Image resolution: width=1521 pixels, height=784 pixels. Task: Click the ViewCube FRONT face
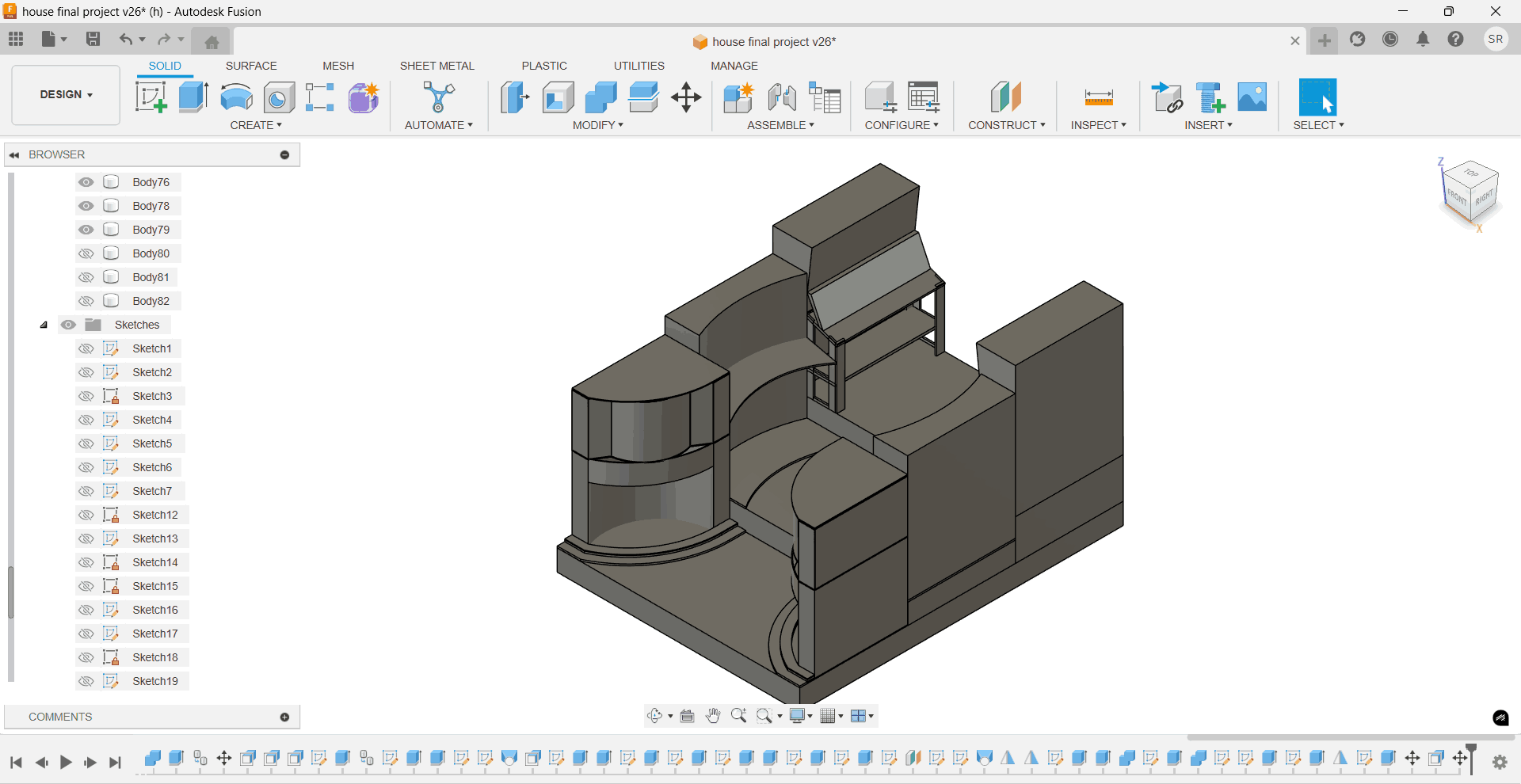coord(1457,197)
